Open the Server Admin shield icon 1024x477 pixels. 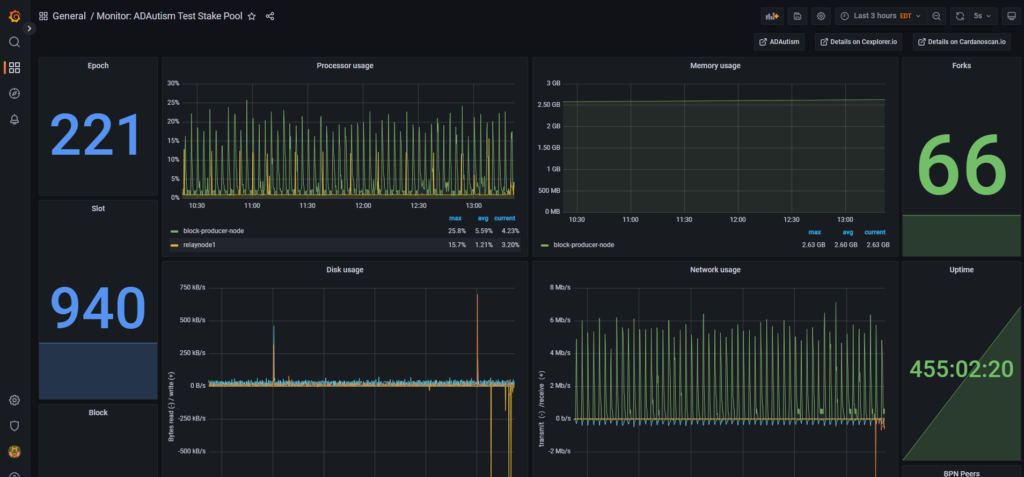14,425
